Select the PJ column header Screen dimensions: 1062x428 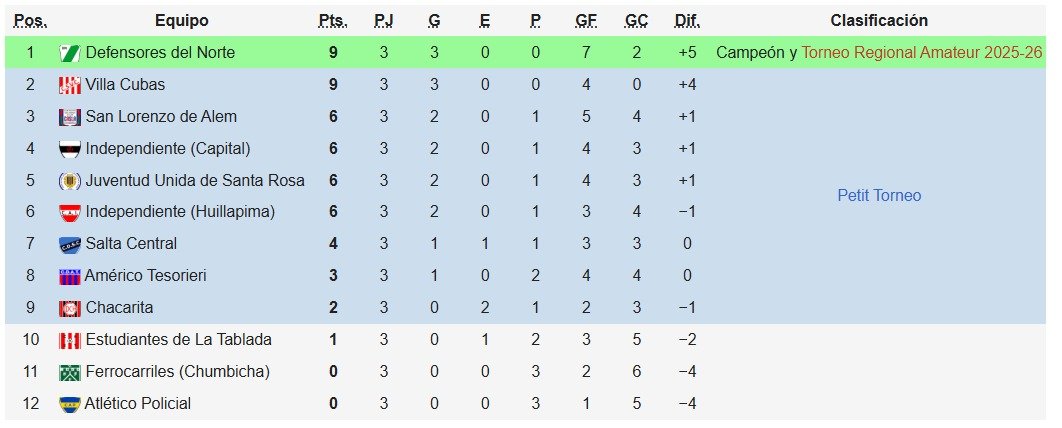pyautogui.click(x=383, y=21)
